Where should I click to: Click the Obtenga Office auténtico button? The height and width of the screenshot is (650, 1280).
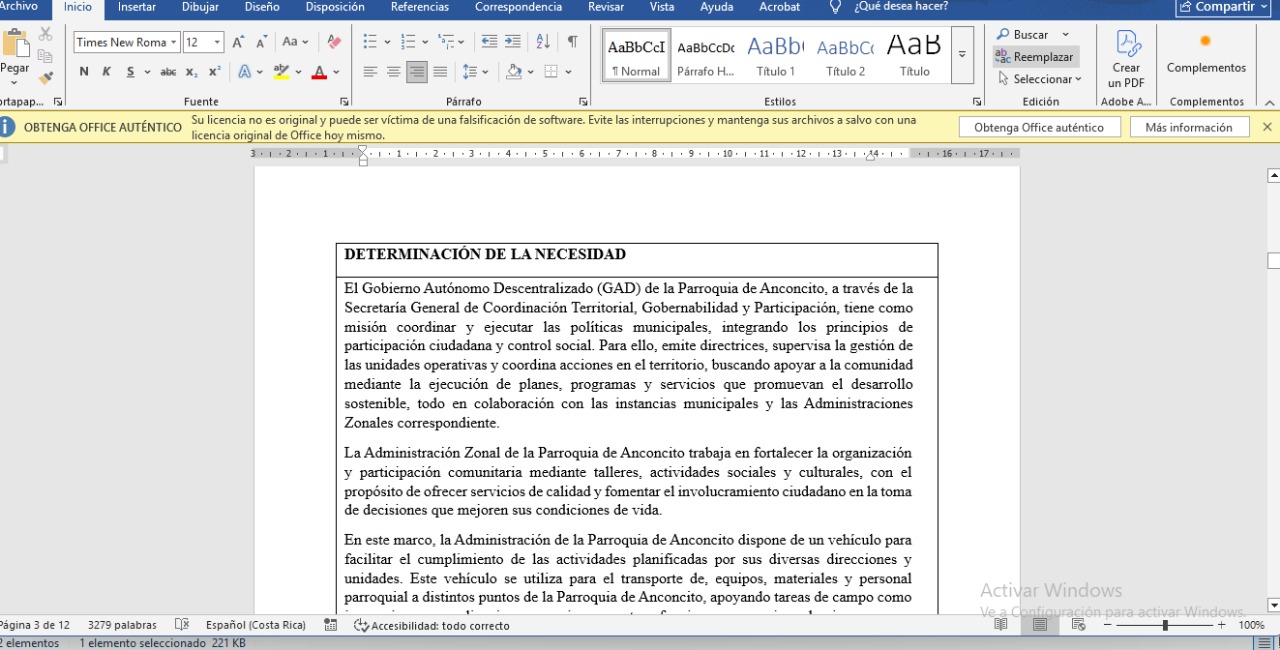click(1038, 127)
